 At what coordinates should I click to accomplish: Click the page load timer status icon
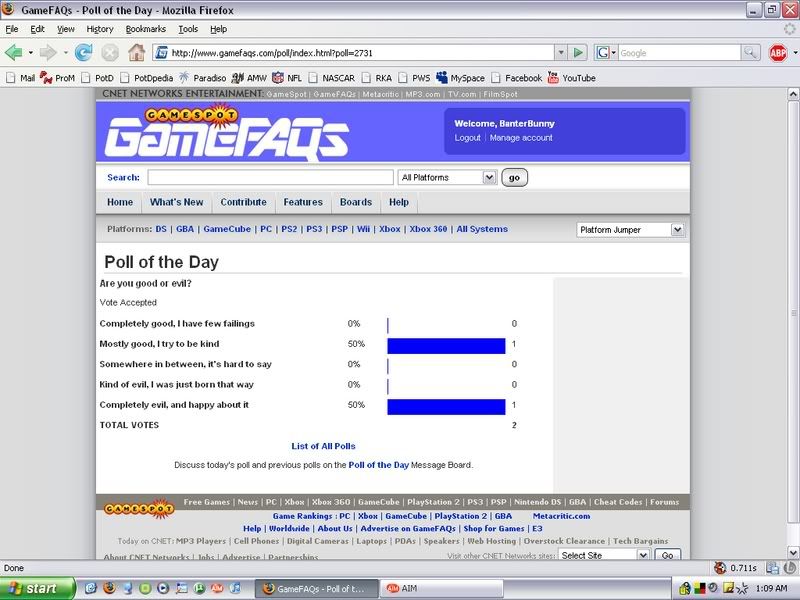click(x=719, y=567)
